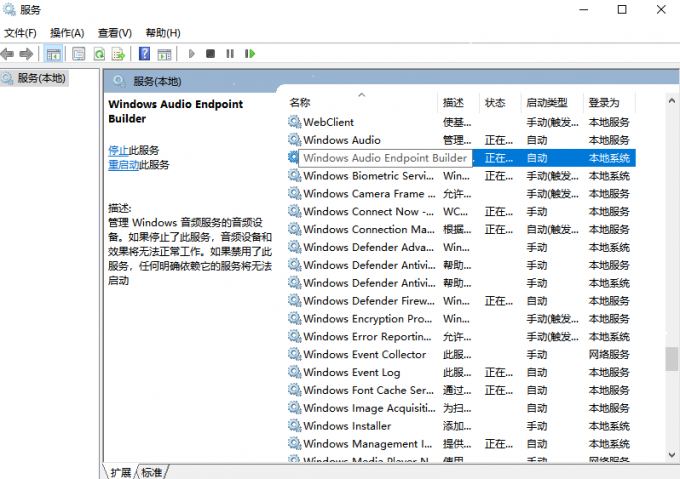Toggle the show/hide console tree icon
Screen dimensions: 680x479
[x=53, y=54]
